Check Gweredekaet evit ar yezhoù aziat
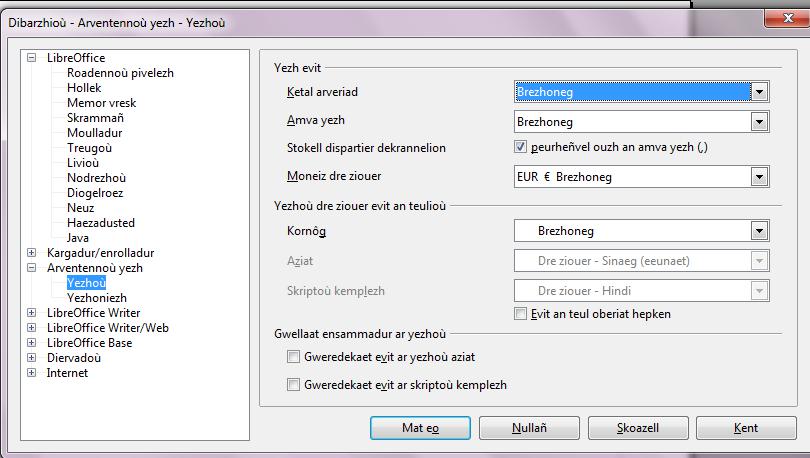The height and width of the screenshot is (458, 810). click(x=293, y=356)
